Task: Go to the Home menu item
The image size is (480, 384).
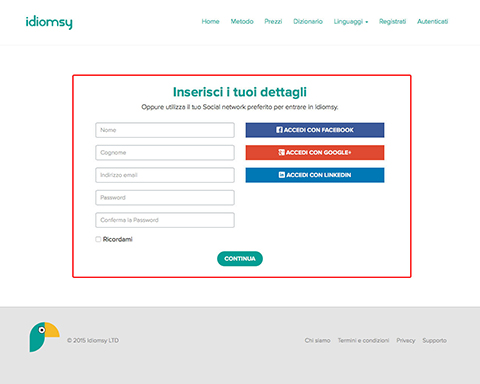Action: coord(210,22)
